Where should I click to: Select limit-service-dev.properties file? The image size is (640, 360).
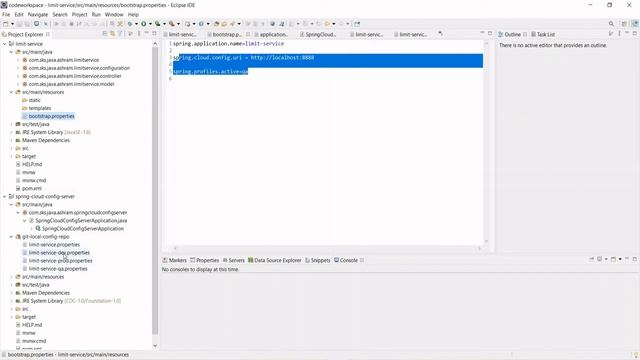(x=59, y=253)
